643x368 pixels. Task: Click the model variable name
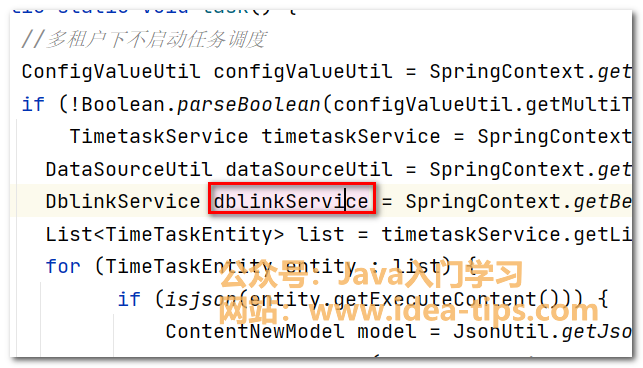[x=386, y=331]
